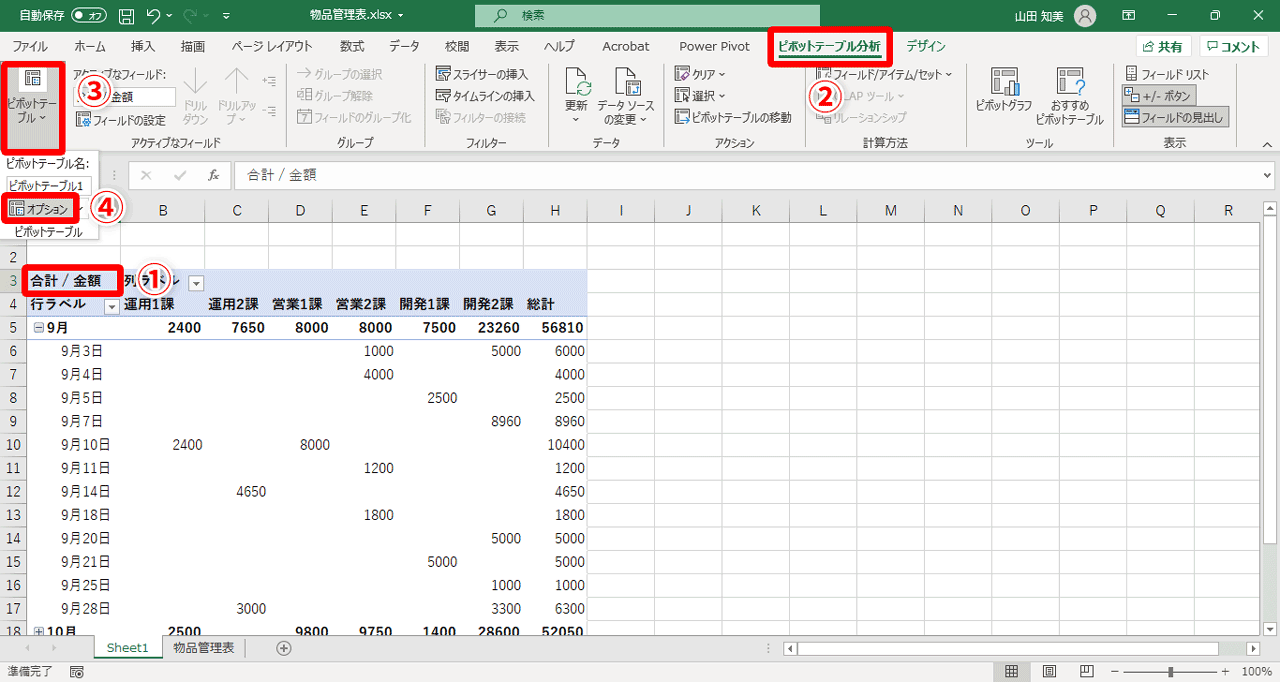
Task: Insert a ピボットグラフ chart
Action: (x=1004, y=90)
